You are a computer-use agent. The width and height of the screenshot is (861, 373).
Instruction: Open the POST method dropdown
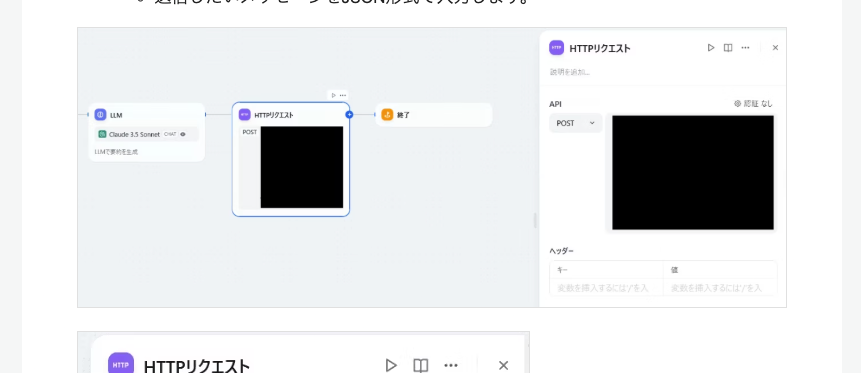coord(575,123)
